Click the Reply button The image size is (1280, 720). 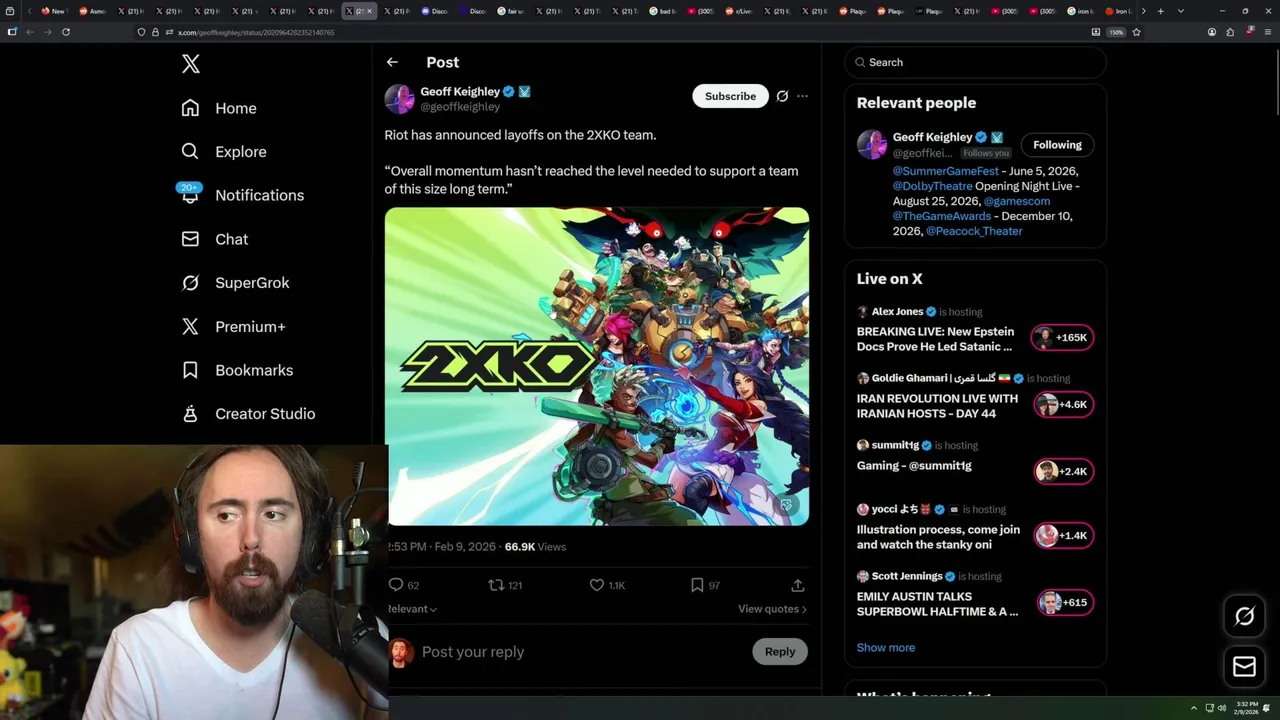[780, 652]
